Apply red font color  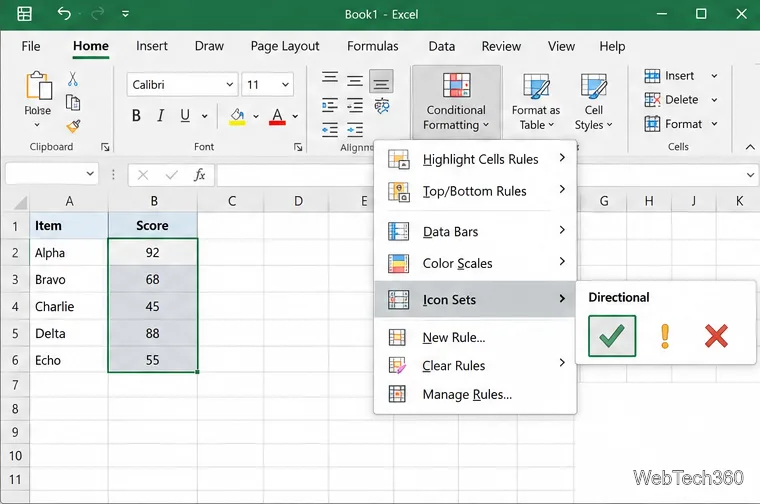point(277,116)
